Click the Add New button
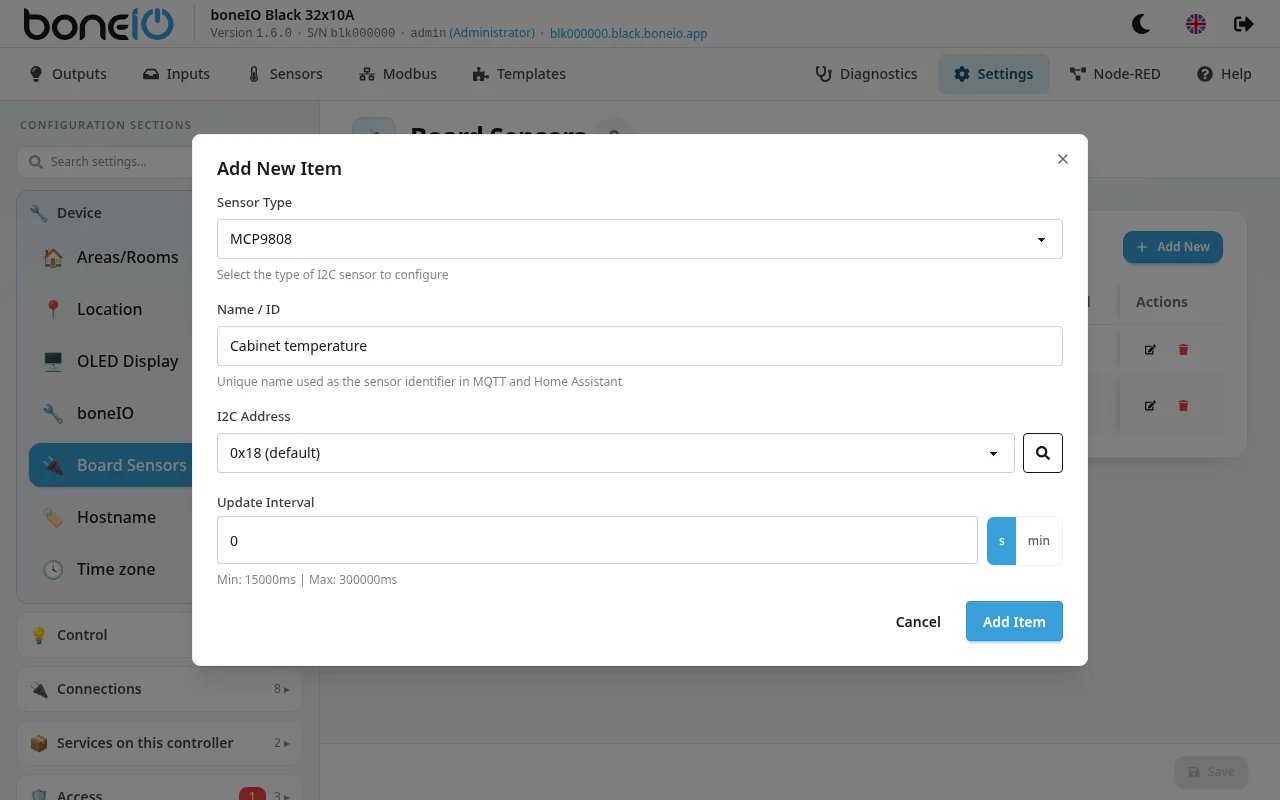The image size is (1280, 800). (x=1173, y=247)
